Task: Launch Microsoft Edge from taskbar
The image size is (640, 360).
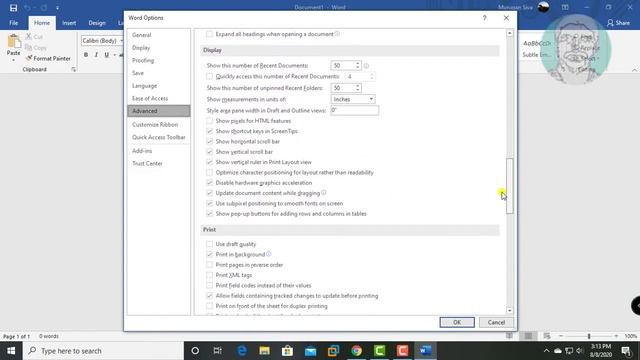Action: point(242,351)
